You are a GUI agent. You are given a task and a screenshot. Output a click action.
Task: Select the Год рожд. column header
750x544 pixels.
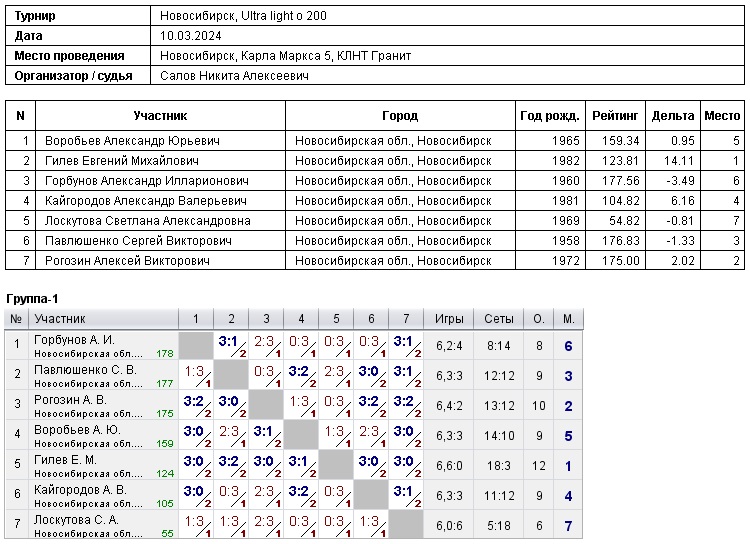coord(549,116)
